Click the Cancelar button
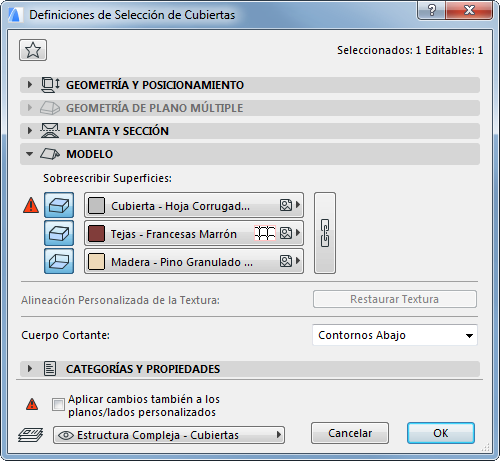500x461 pixels. tap(350, 433)
